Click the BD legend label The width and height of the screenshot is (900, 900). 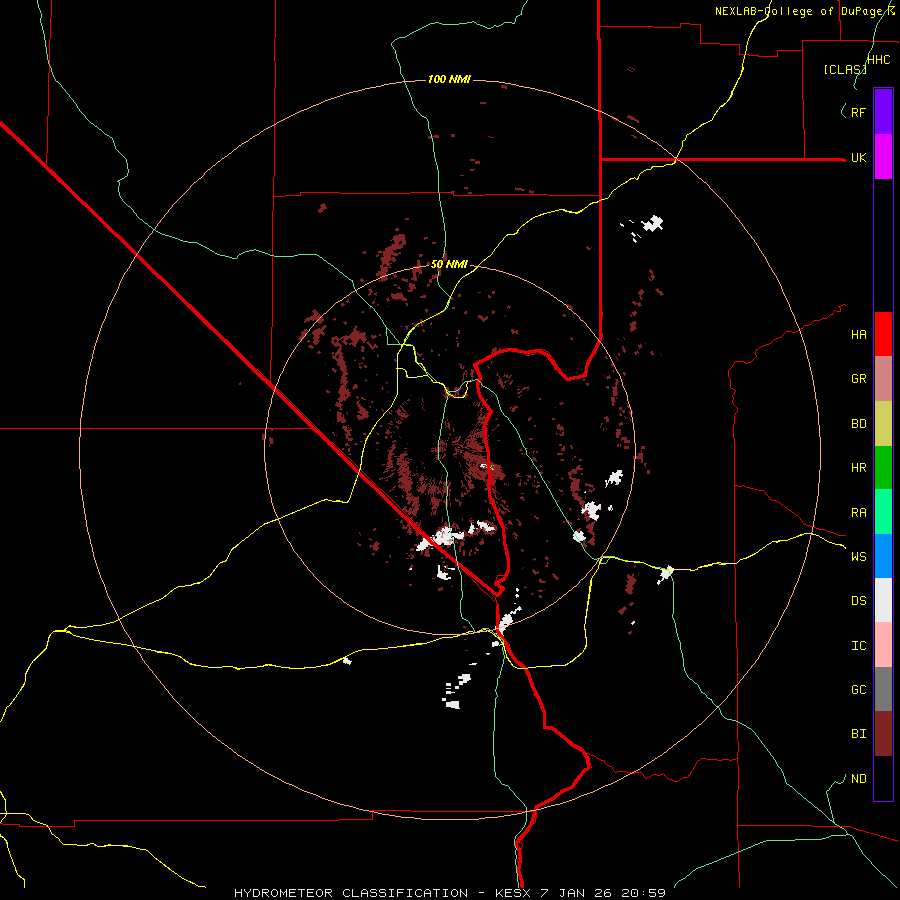pyautogui.click(x=858, y=424)
